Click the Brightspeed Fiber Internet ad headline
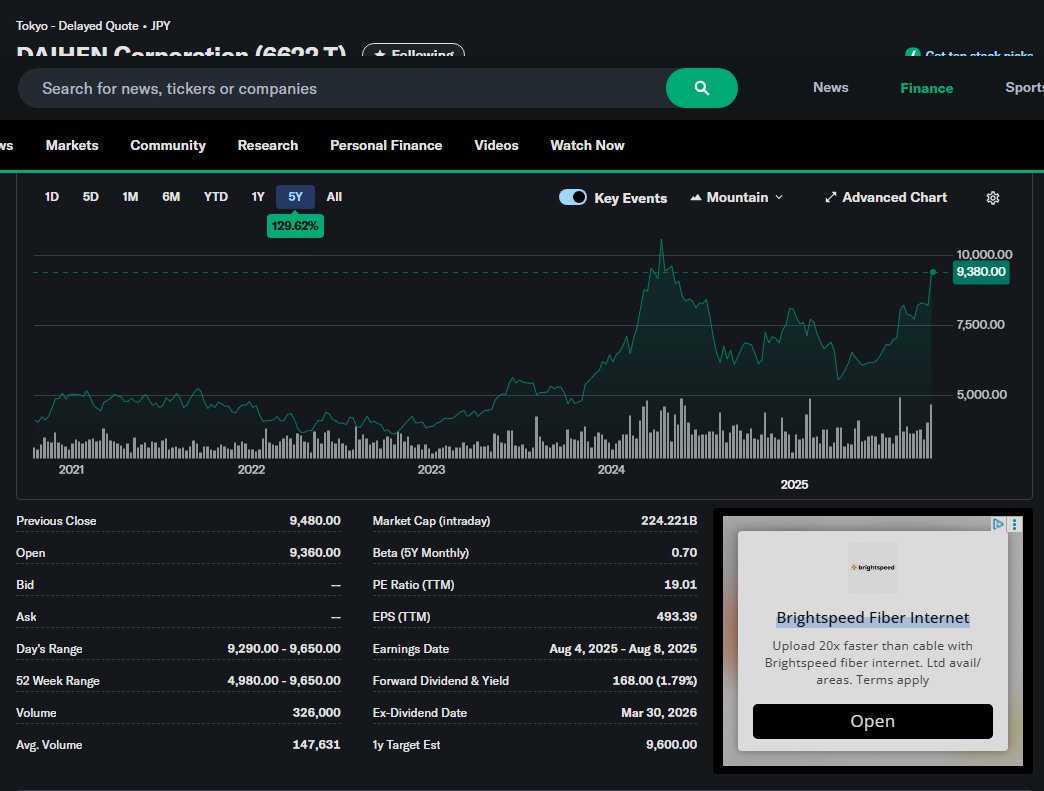Viewport: 1044px width, 791px height. coord(872,617)
